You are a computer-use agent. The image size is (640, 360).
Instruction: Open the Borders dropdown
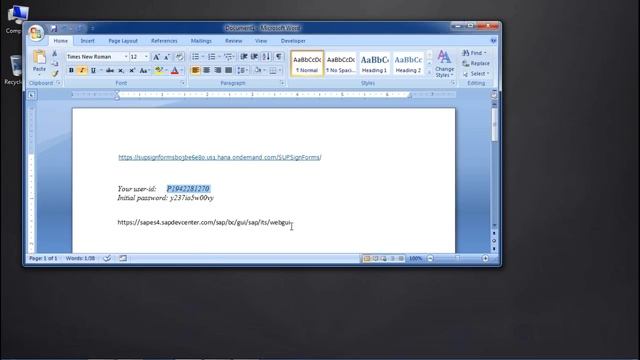point(275,71)
